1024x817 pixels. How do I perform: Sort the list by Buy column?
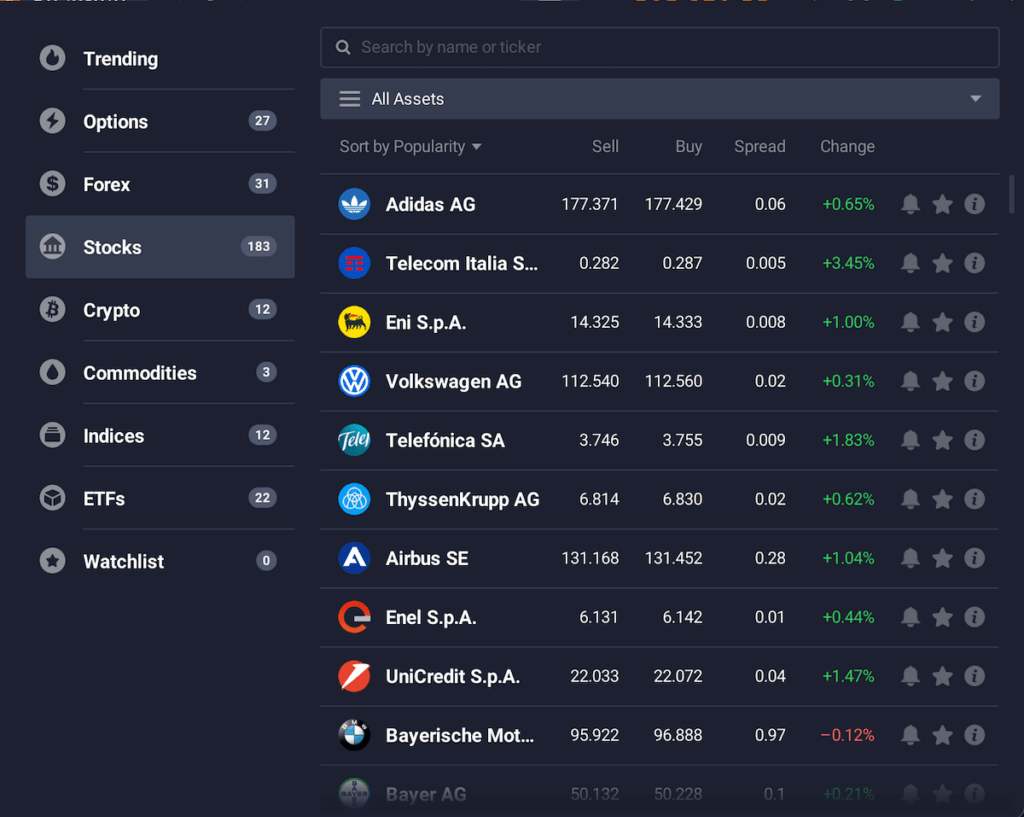click(688, 146)
